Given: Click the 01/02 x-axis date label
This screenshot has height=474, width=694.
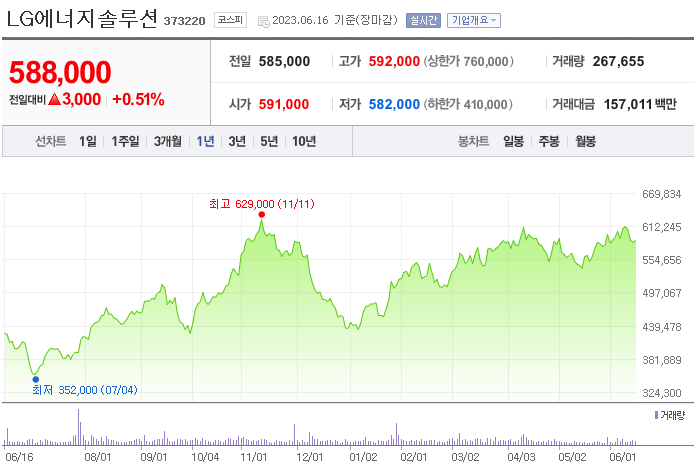Looking at the screenshot, I should (x=363, y=457).
